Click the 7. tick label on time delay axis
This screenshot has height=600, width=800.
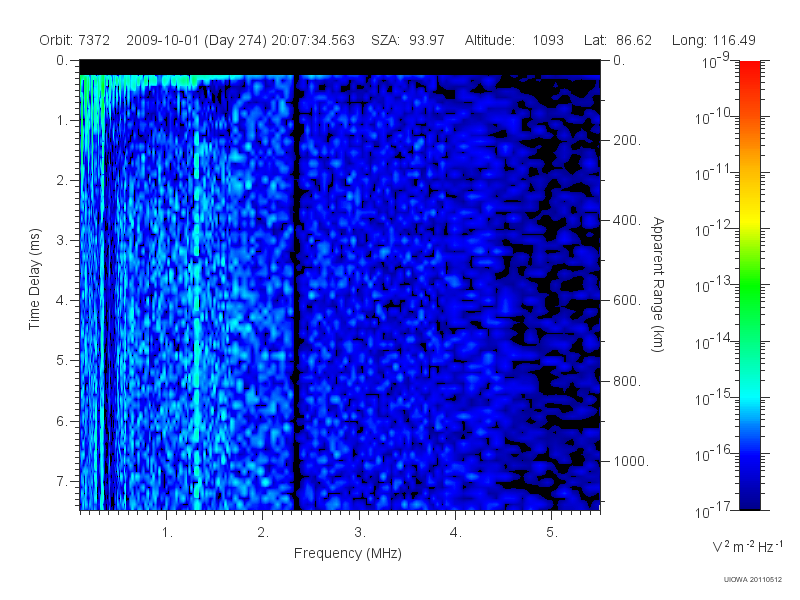click(x=62, y=481)
